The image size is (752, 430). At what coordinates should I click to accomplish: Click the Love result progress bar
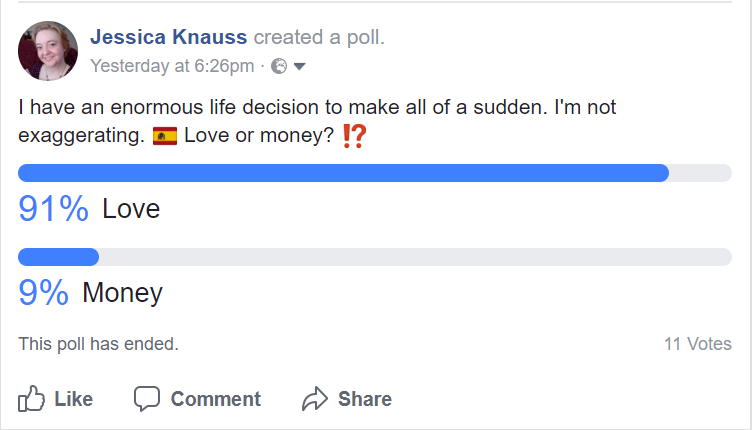pos(374,173)
